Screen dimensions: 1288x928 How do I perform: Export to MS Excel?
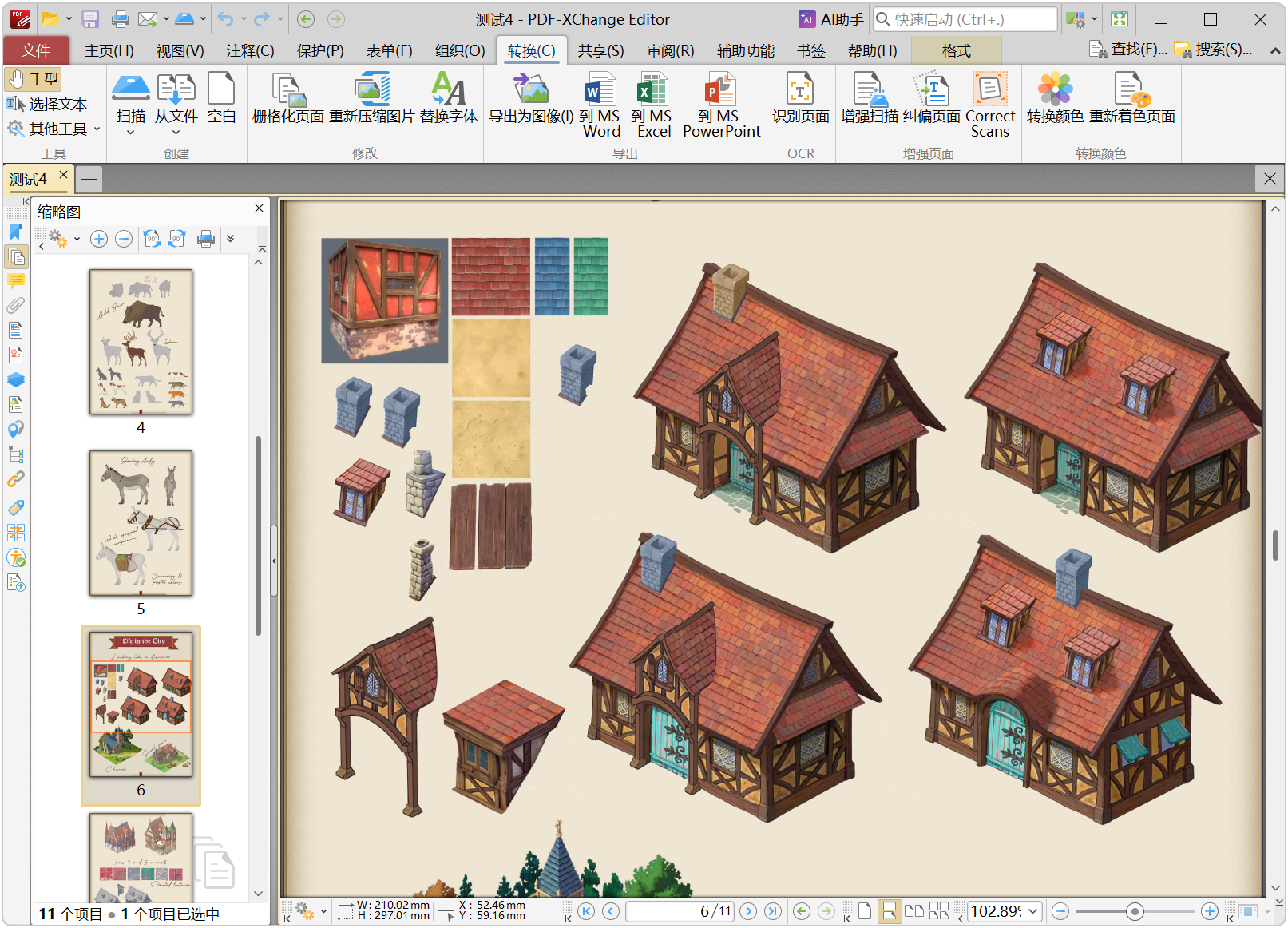pyautogui.click(x=654, y=105)
